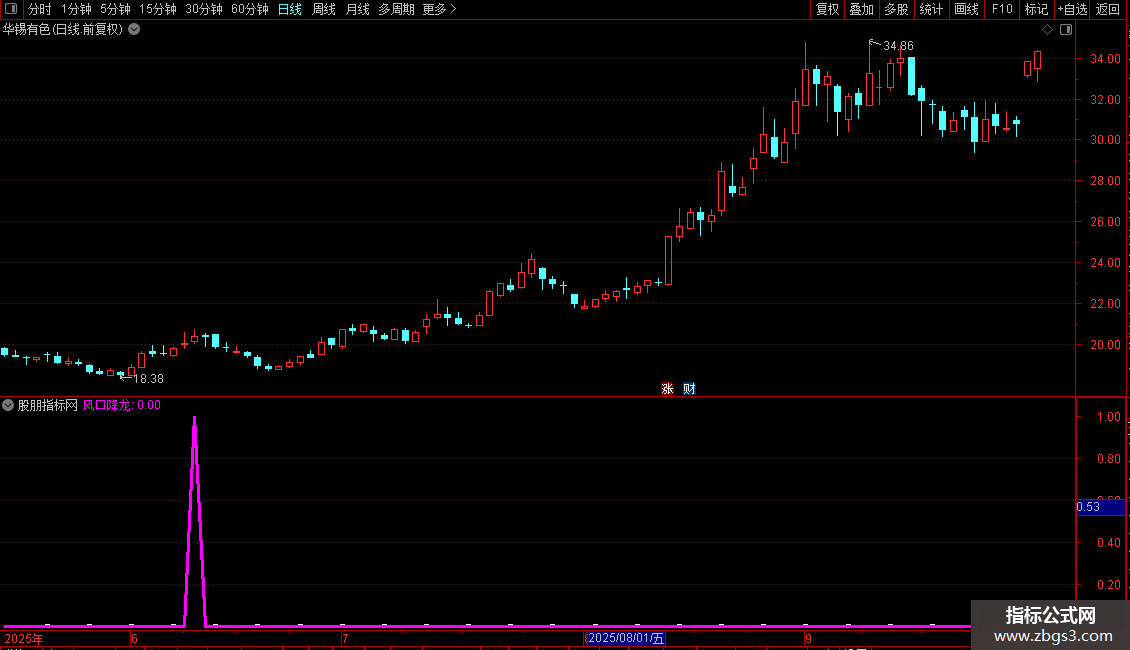1130x650 pixels.
Task: Click the magenta indicator spike peak
Action: (195, 419)
